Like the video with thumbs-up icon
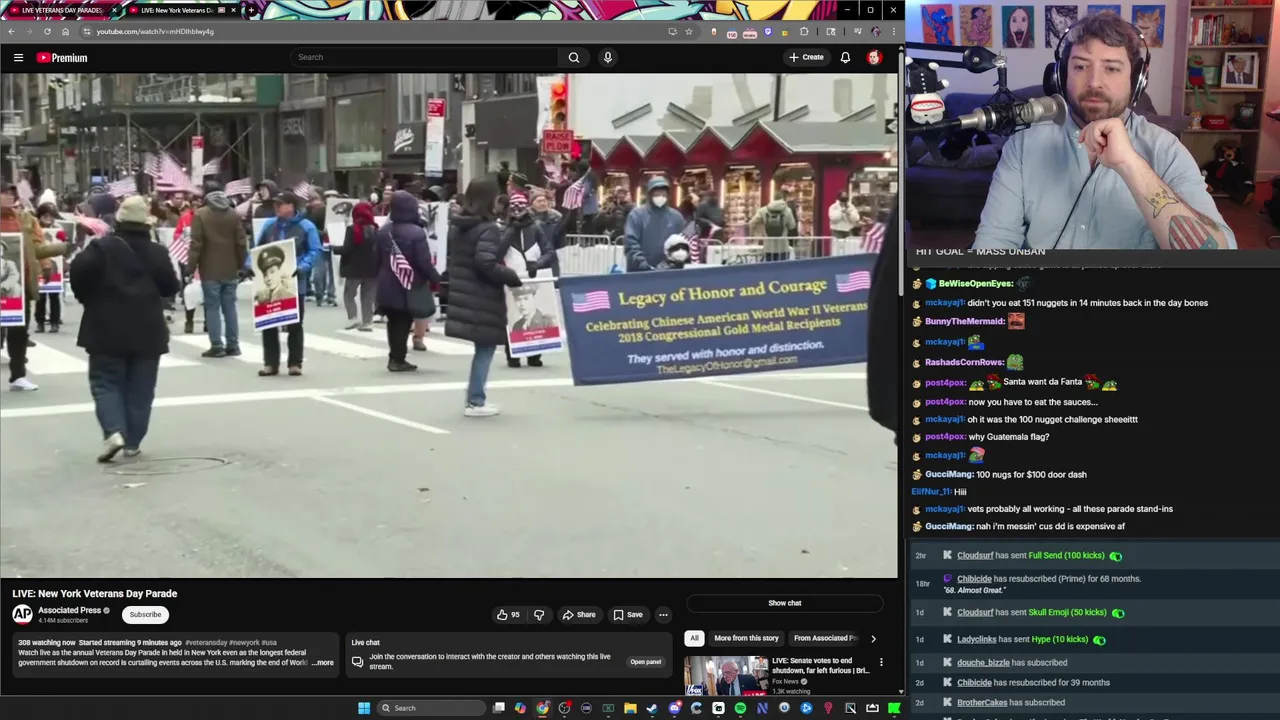 point(508,615)
